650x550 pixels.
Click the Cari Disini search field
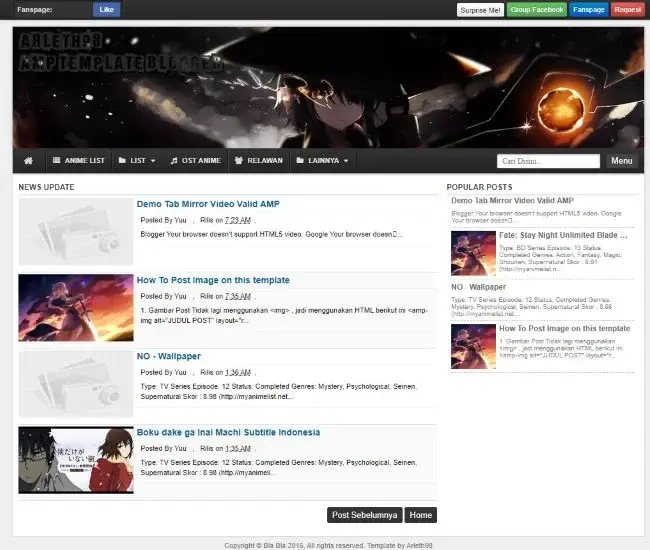(x=548, y=161)
